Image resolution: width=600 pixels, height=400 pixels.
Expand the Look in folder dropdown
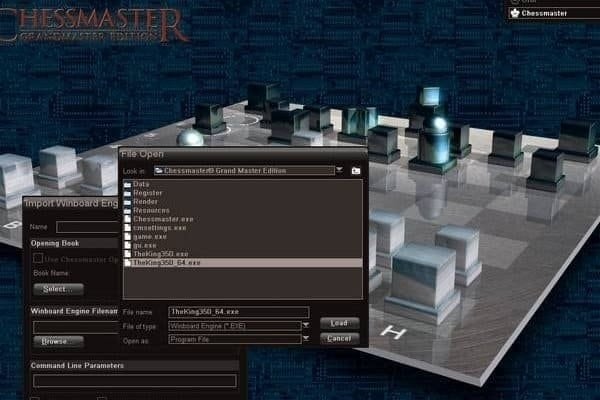pos(339,171)
